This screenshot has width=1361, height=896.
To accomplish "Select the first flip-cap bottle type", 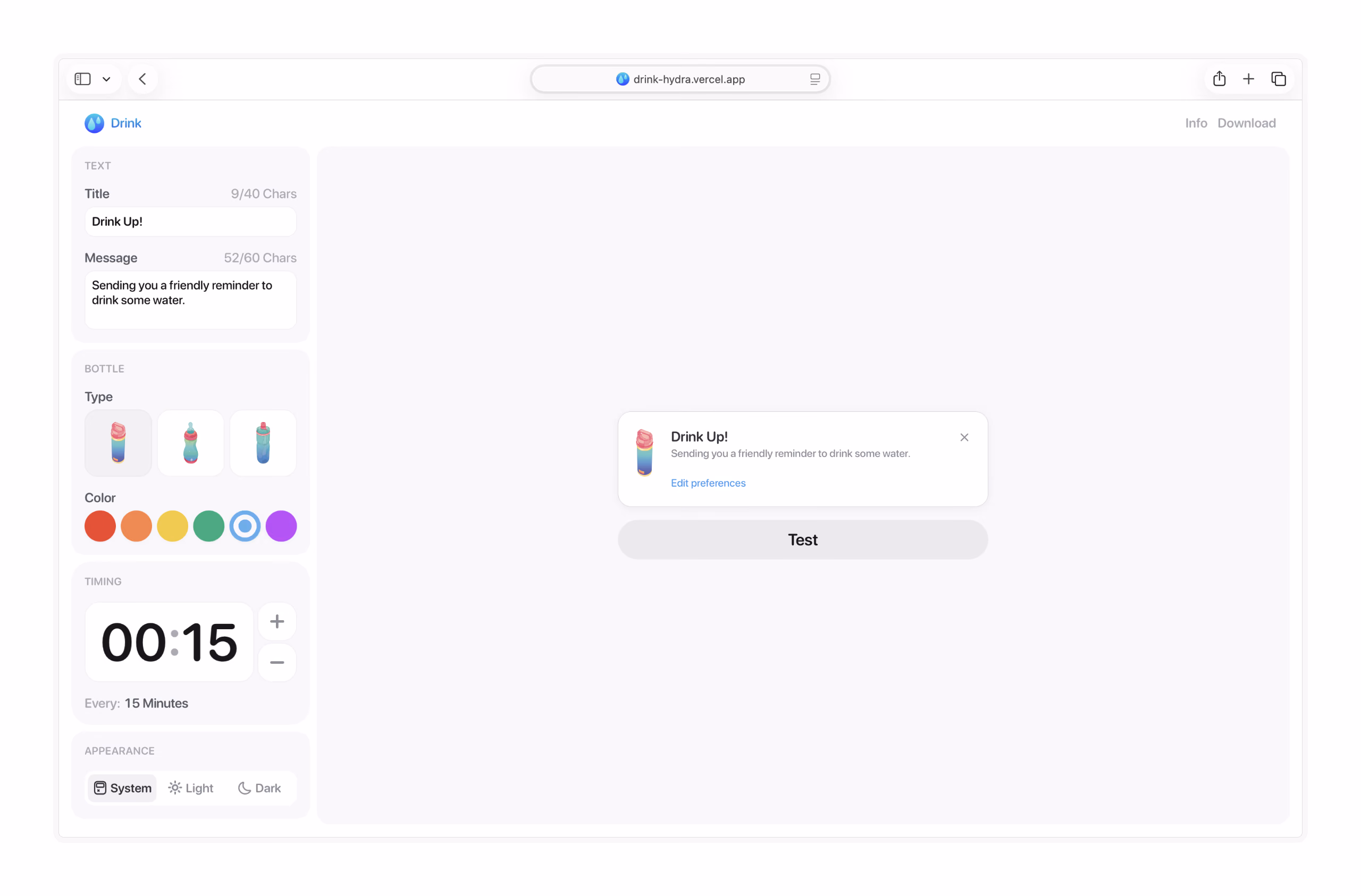I will pyautogui.click(x=119, y=443).
